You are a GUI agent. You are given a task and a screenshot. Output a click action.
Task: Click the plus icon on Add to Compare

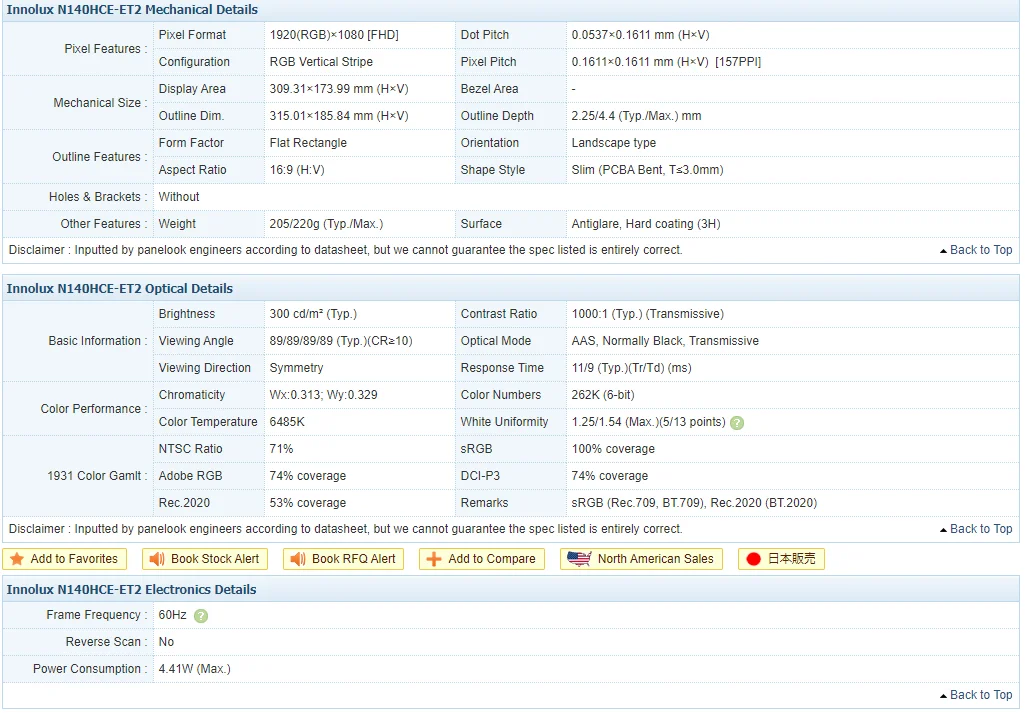434,559
